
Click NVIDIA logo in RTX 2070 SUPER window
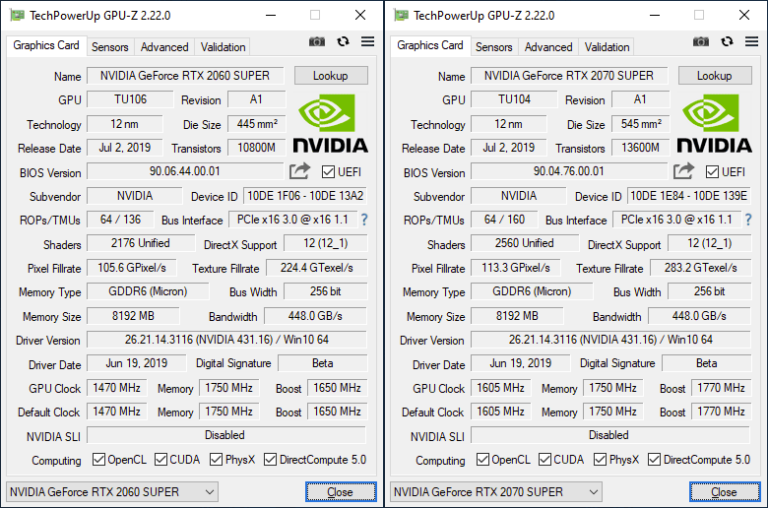(x=714, y=123)
